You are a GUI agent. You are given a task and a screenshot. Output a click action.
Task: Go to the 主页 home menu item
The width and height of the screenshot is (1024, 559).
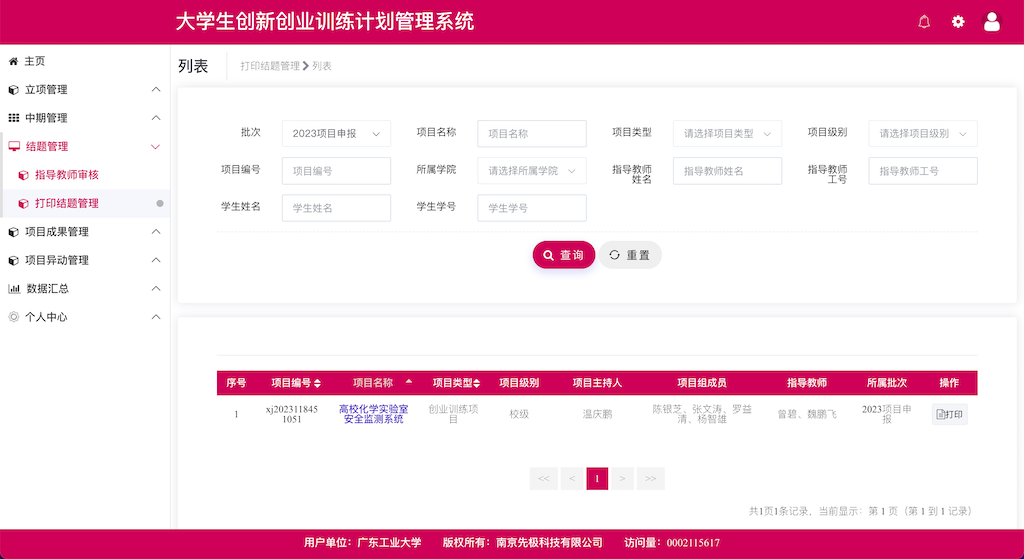(34, 61)
